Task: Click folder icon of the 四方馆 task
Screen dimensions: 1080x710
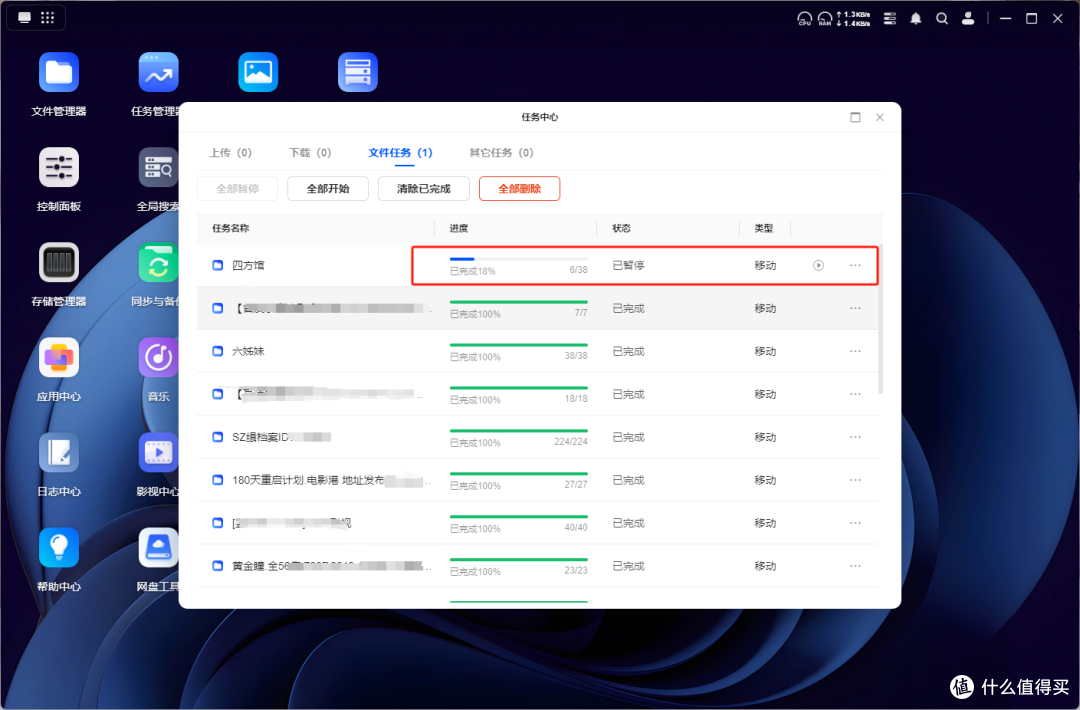Action: tap(218, 265)
